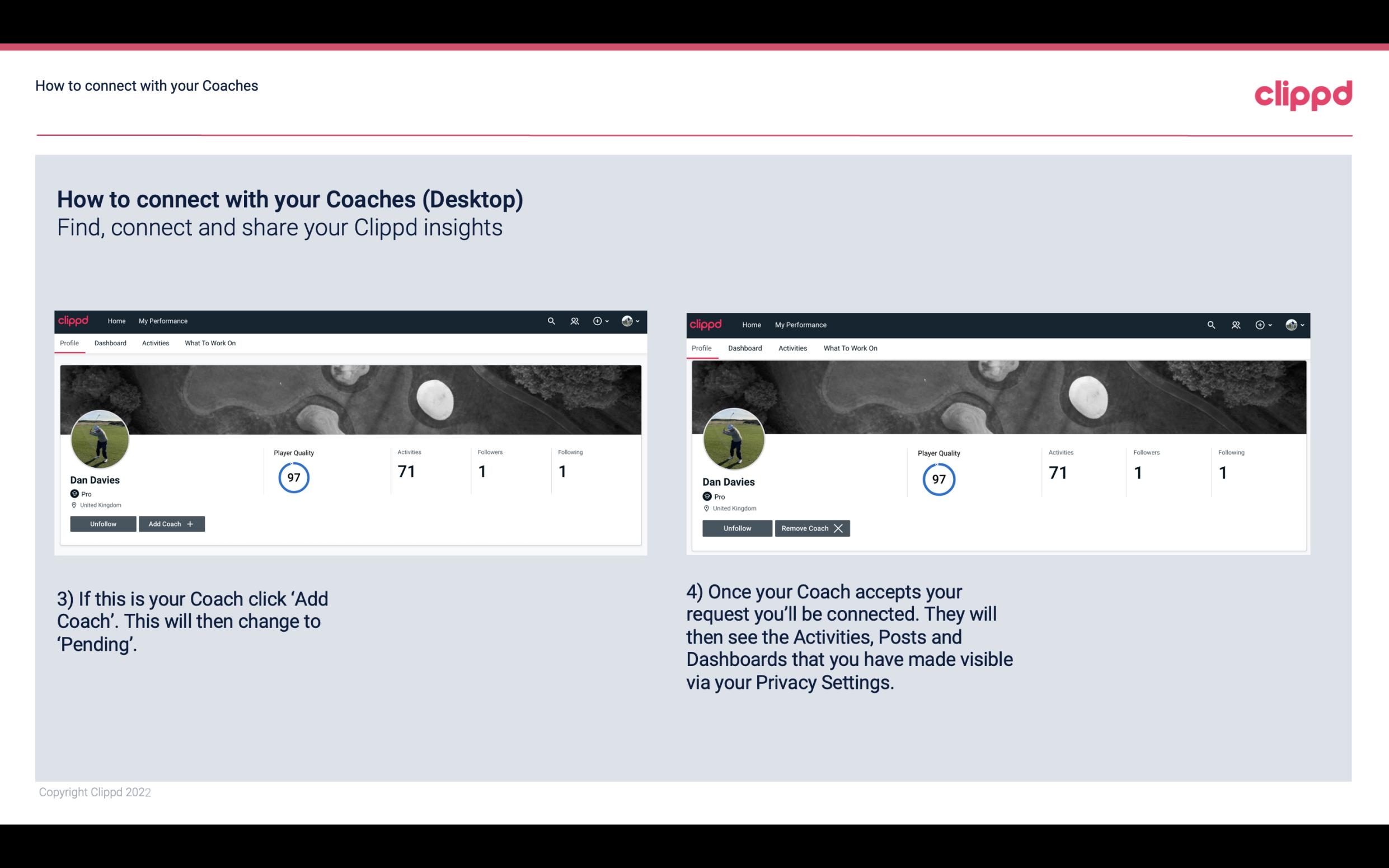Click the search icon on right desktop view
Viewport: 1389px width, 868px height.
click(1210, 324)
